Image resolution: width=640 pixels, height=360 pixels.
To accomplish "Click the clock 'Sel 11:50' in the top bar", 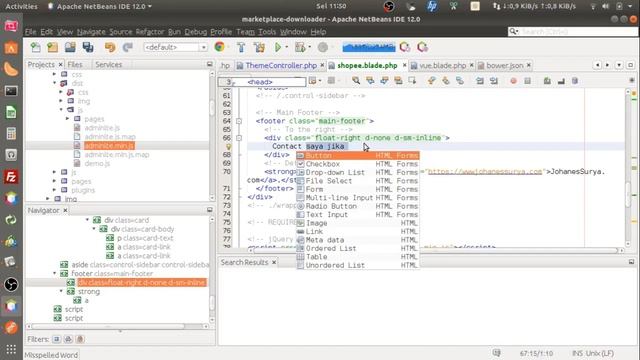I will click(331, 7).
